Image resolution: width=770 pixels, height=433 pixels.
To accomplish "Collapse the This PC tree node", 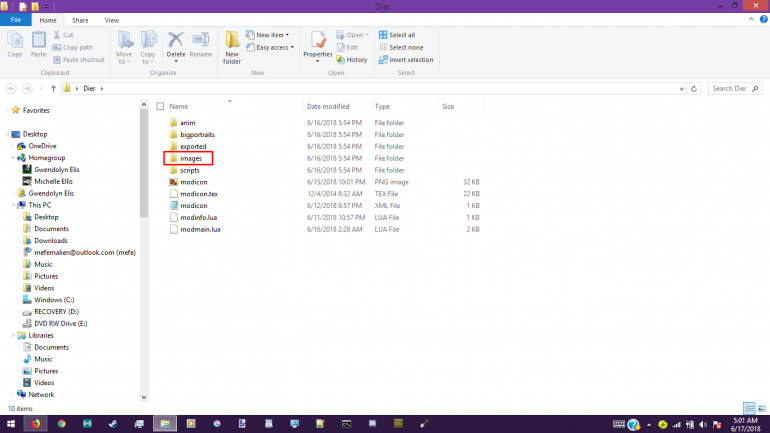I will pos(11,205).
